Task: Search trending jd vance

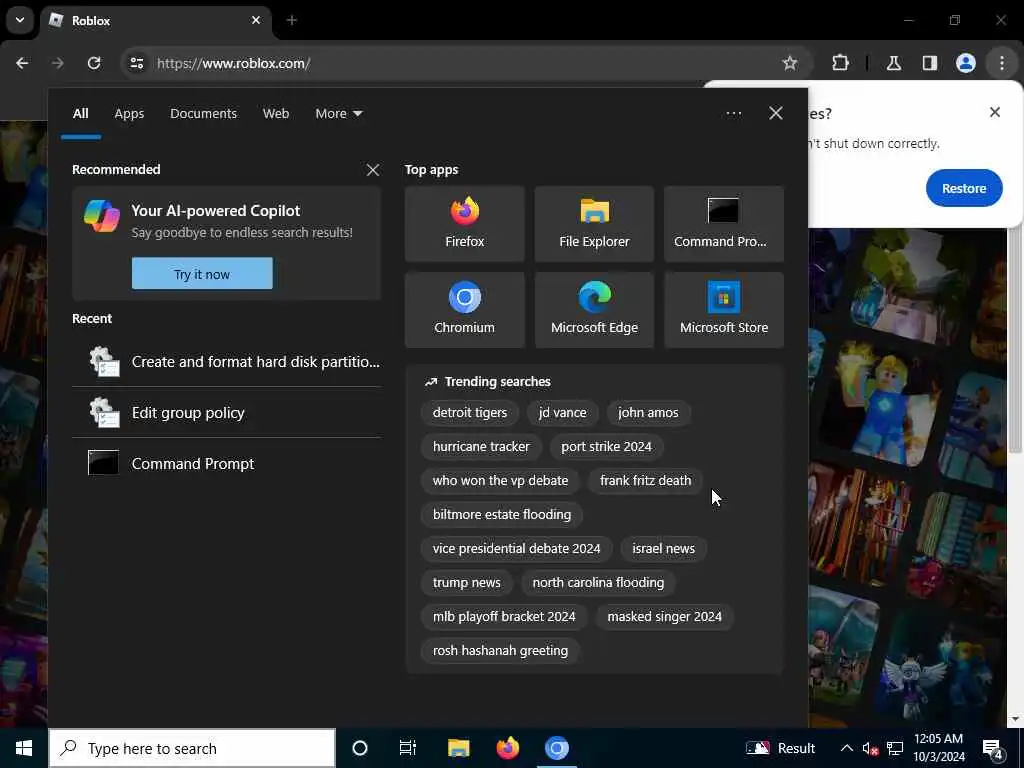Action: [x=562, y=413]
